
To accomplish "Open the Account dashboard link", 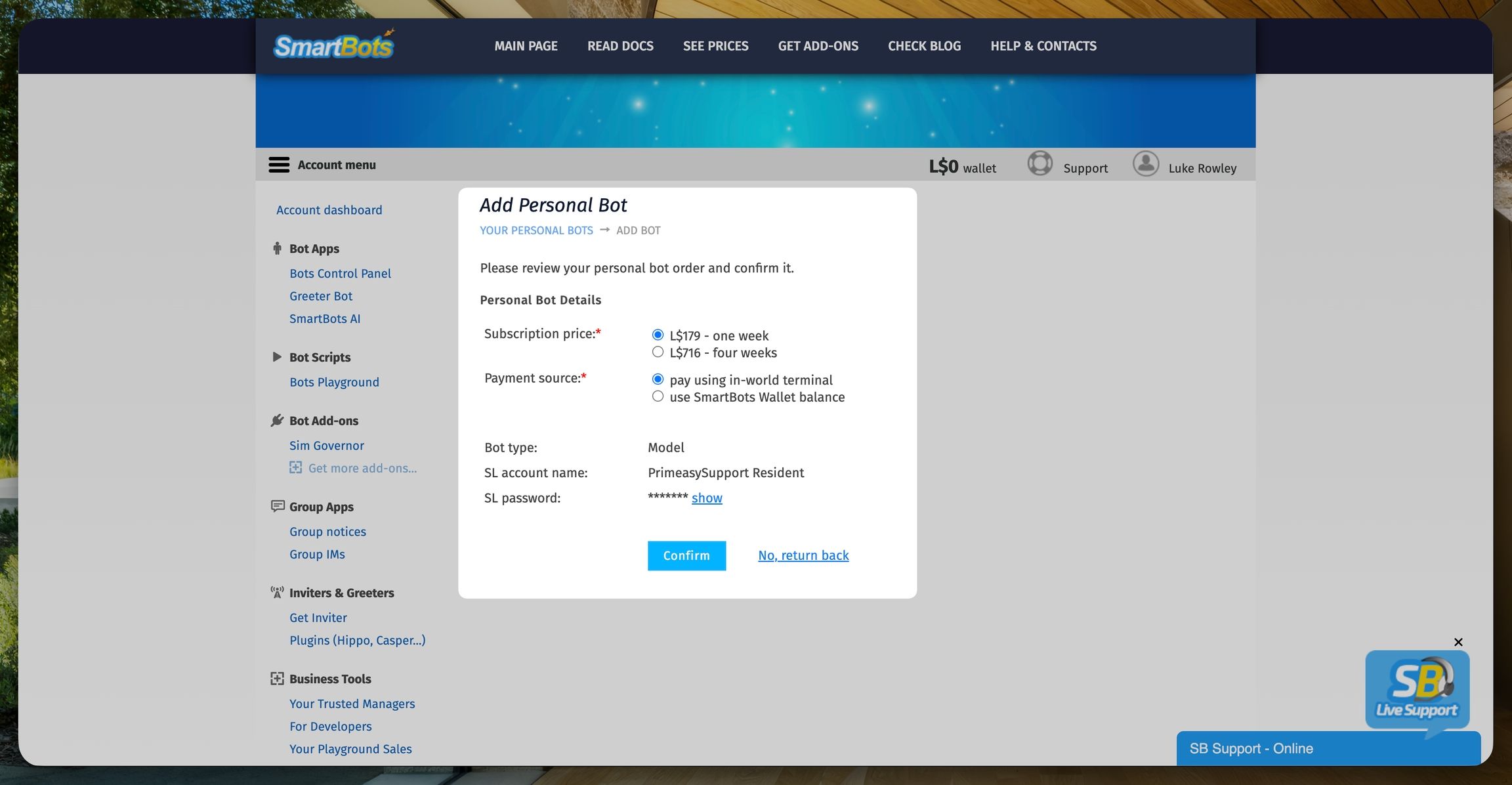I will point(329,210).
